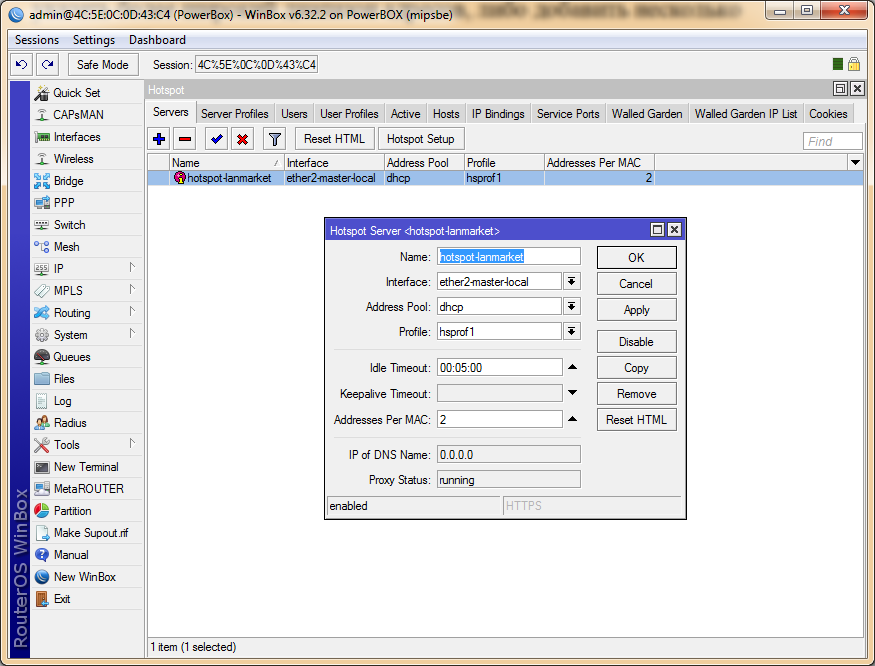Click the undo arrow icon
This screenshot has height=666, width=875.
21,64
